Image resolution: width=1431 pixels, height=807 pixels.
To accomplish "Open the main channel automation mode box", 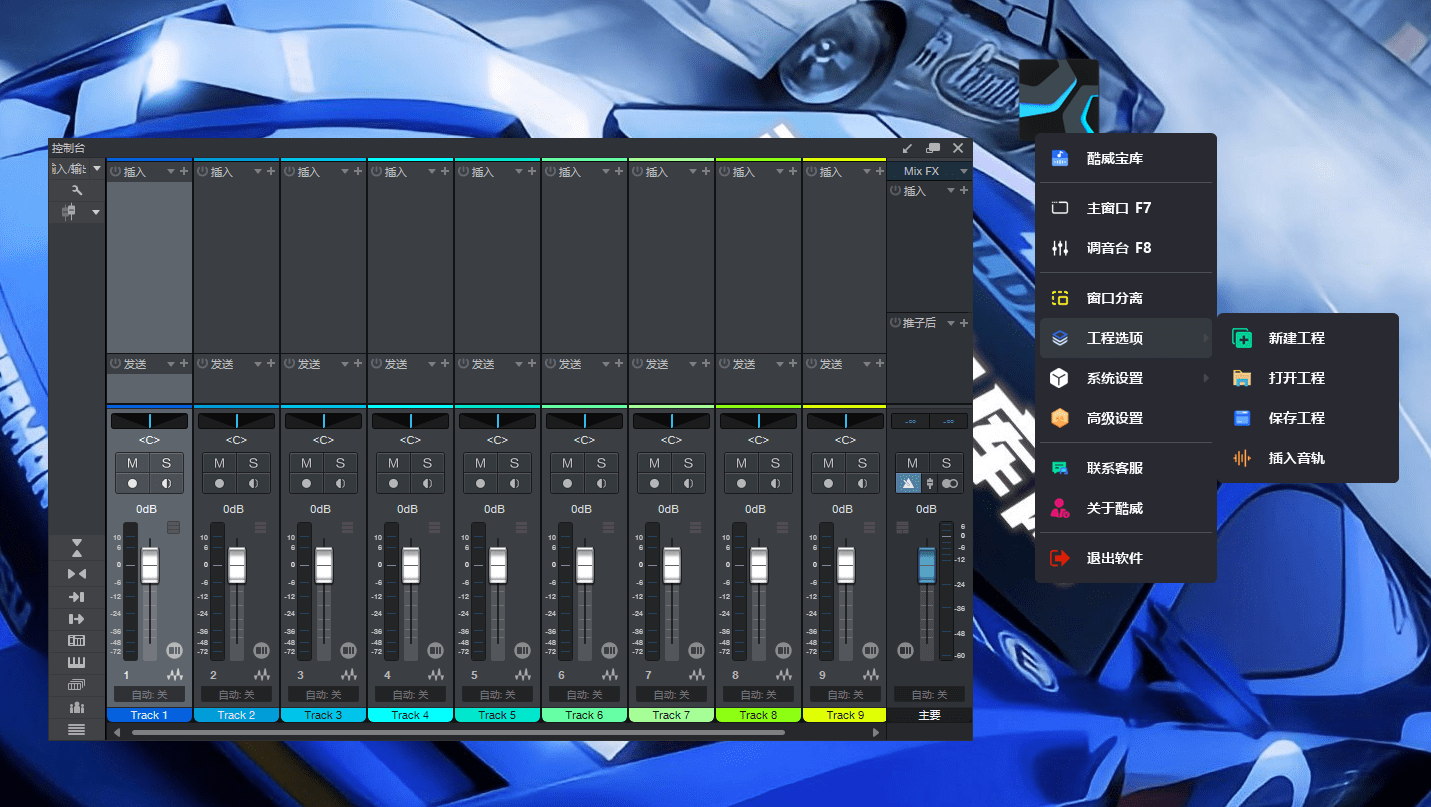I will tap(929, 694).
